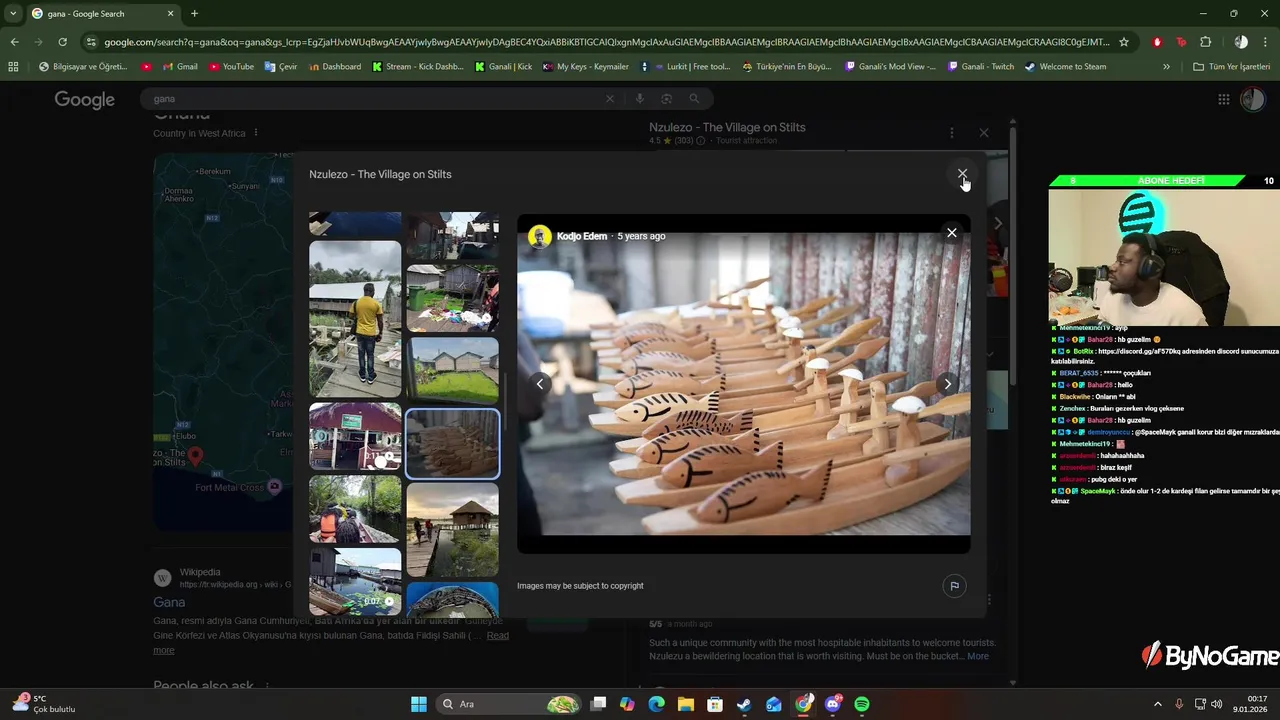Open the Kodjo Edem contributor name link
Screen dimensions: 1280x720
[582, 236]
